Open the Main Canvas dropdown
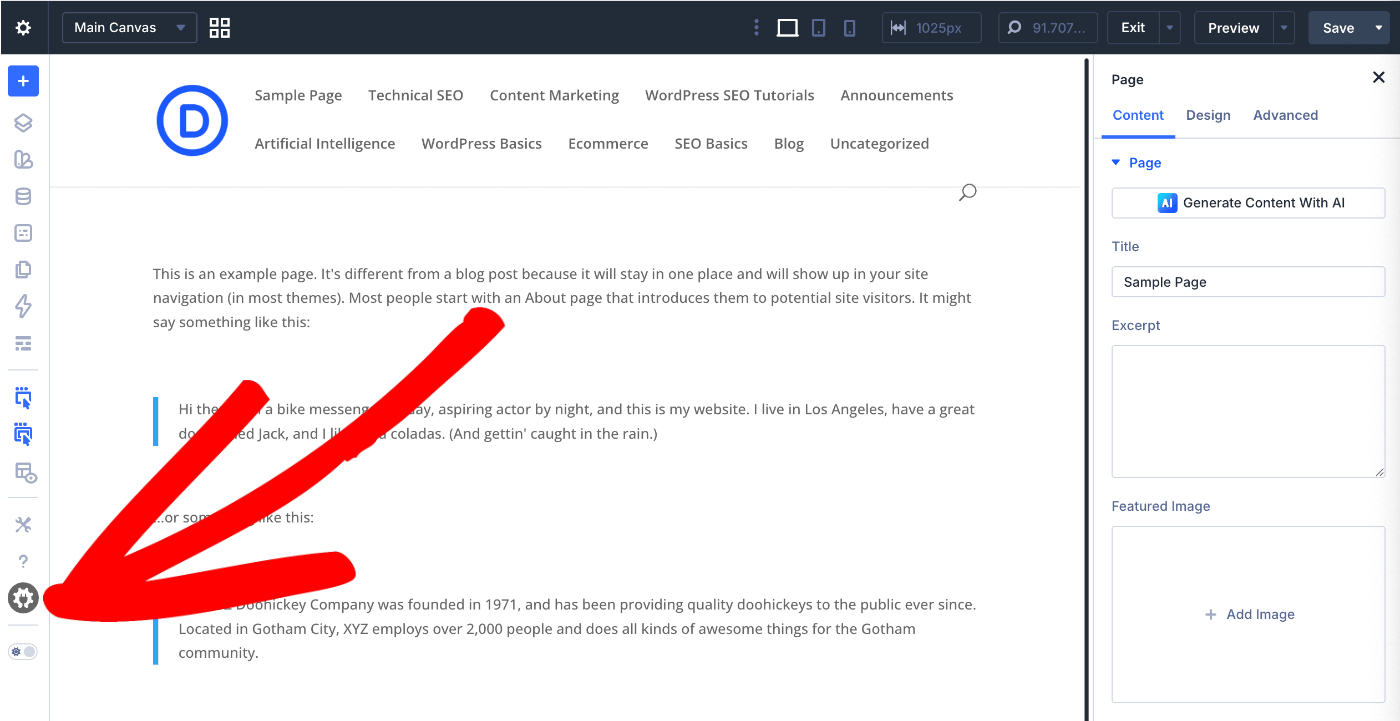Screen dimensions: 1400x721 (x=129, y=28)
